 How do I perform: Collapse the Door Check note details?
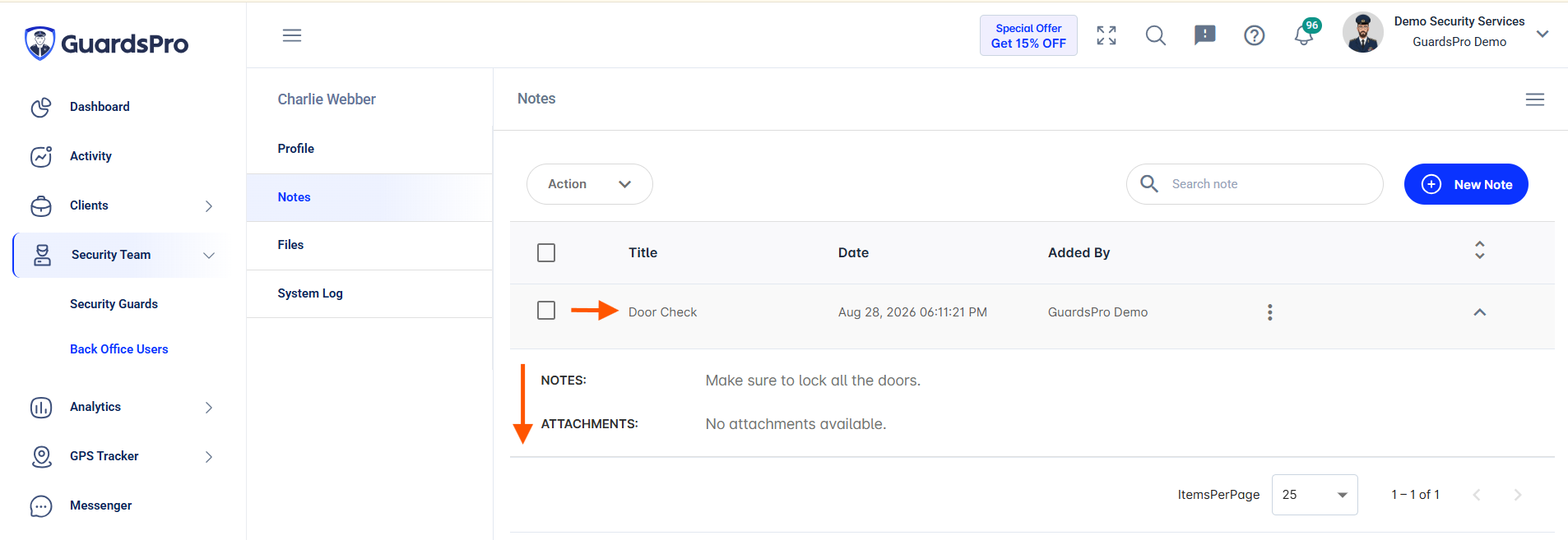pyautogui.click(x=1480, y=312)
